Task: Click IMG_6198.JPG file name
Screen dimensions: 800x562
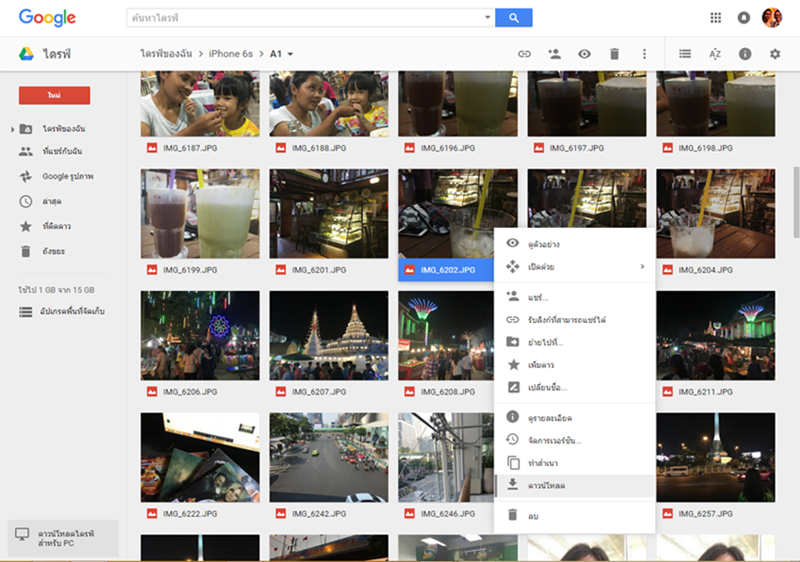Action: 706,148
